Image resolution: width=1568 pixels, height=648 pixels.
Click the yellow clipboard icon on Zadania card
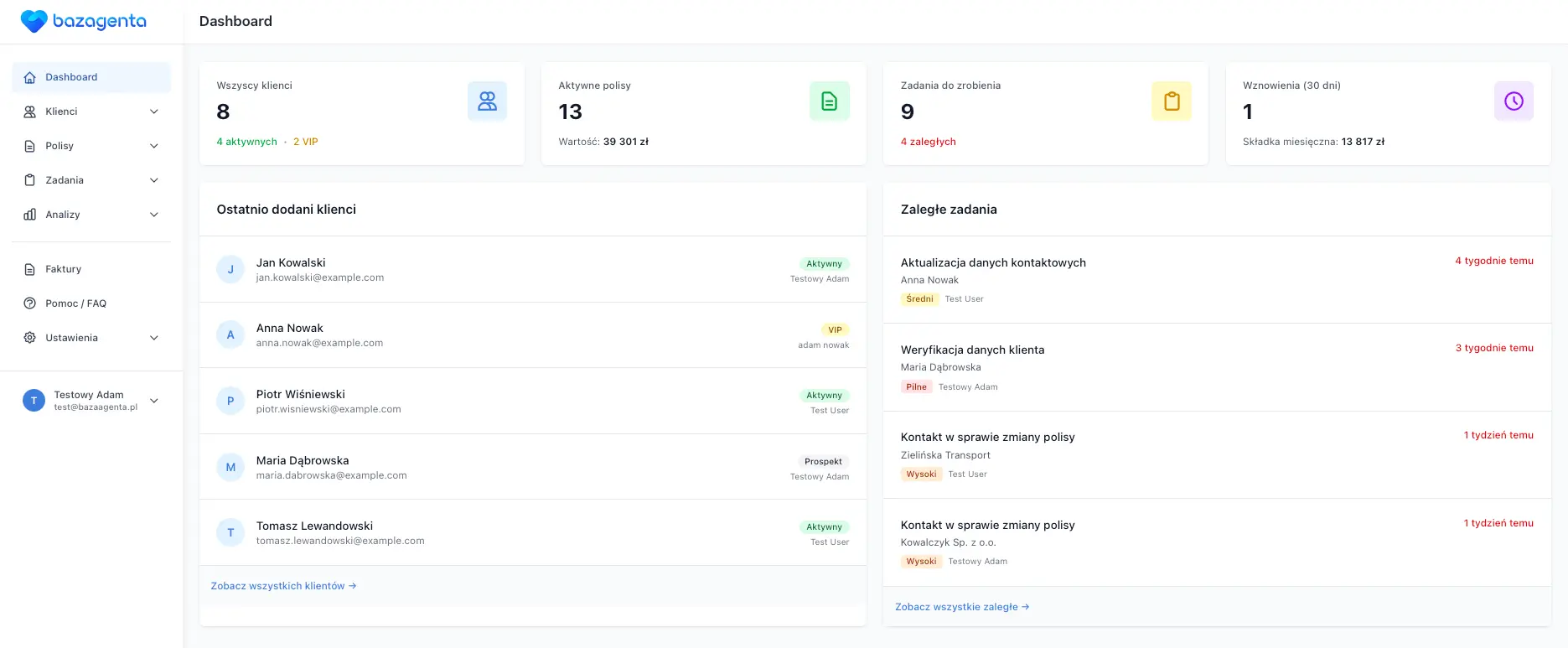pyautogui.click(x=1171, y=101)
